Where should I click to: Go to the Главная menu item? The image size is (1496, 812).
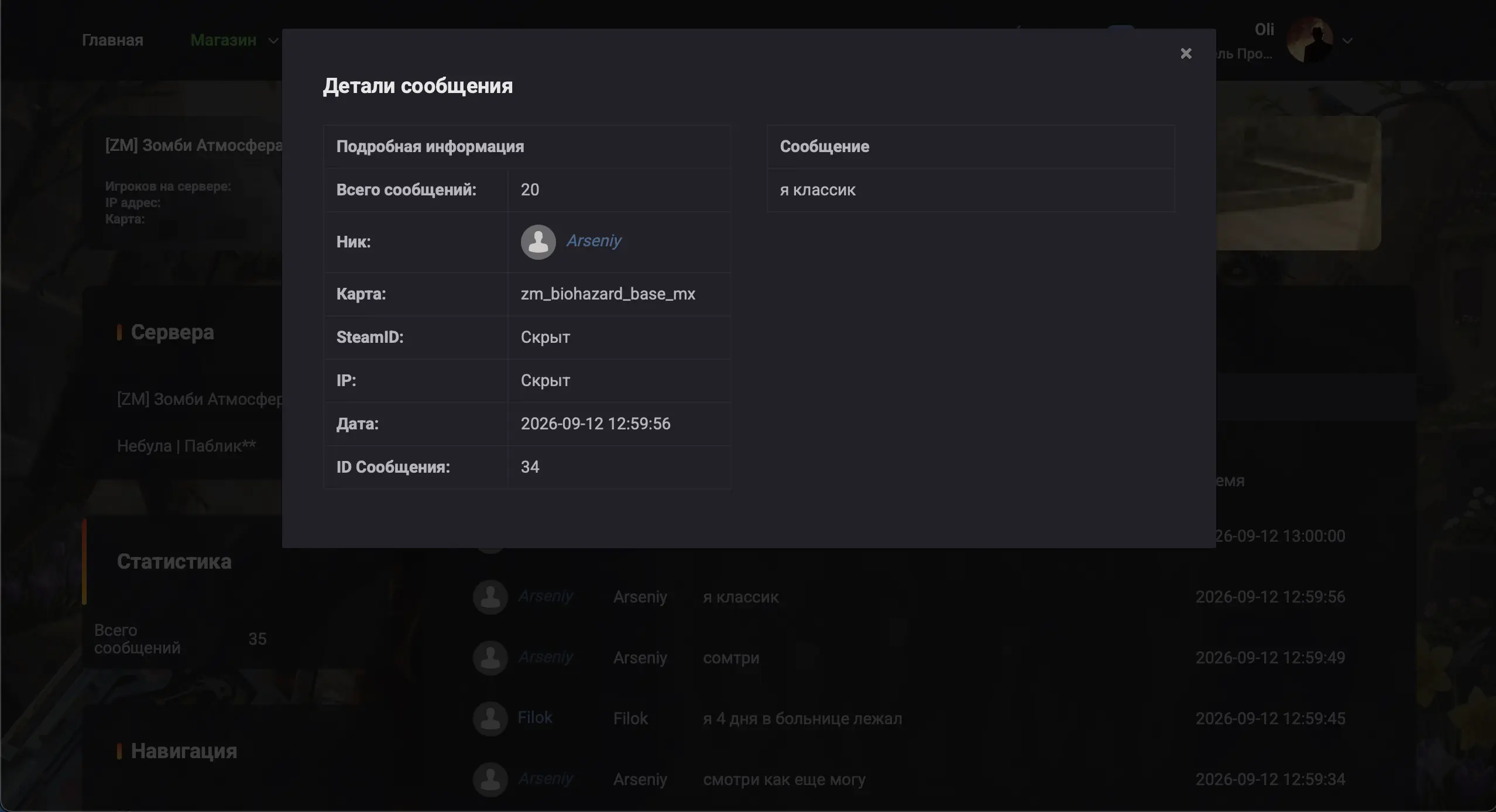point(112,40)
